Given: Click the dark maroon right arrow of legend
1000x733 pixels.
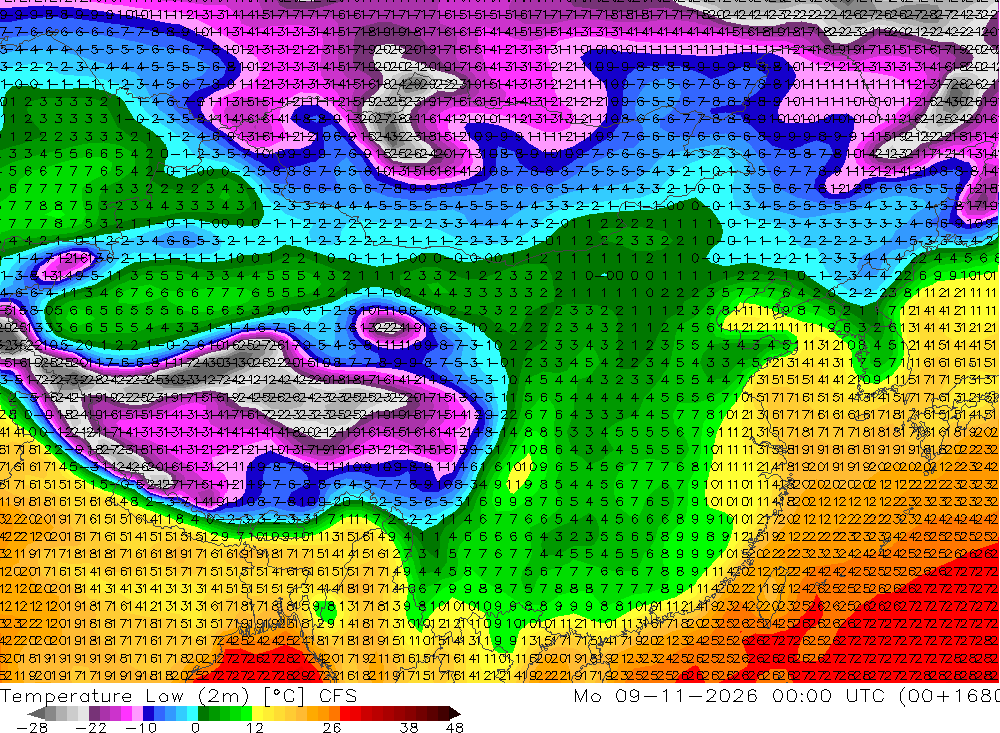Looking at the screenshot, I should tap(455, 714).
